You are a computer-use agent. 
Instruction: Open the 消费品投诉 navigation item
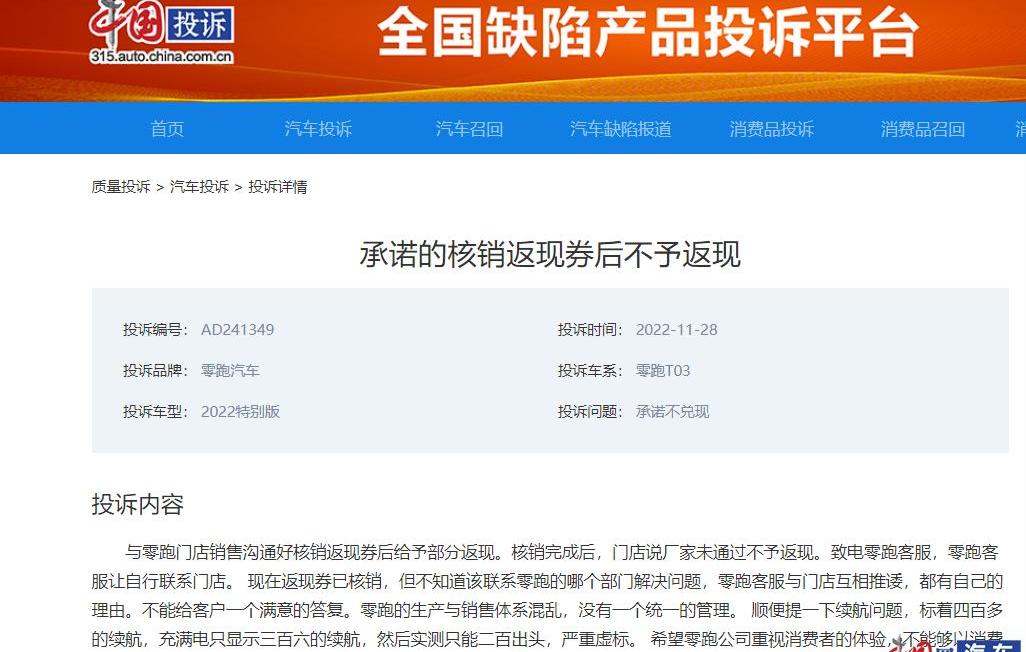pos(771,129)
